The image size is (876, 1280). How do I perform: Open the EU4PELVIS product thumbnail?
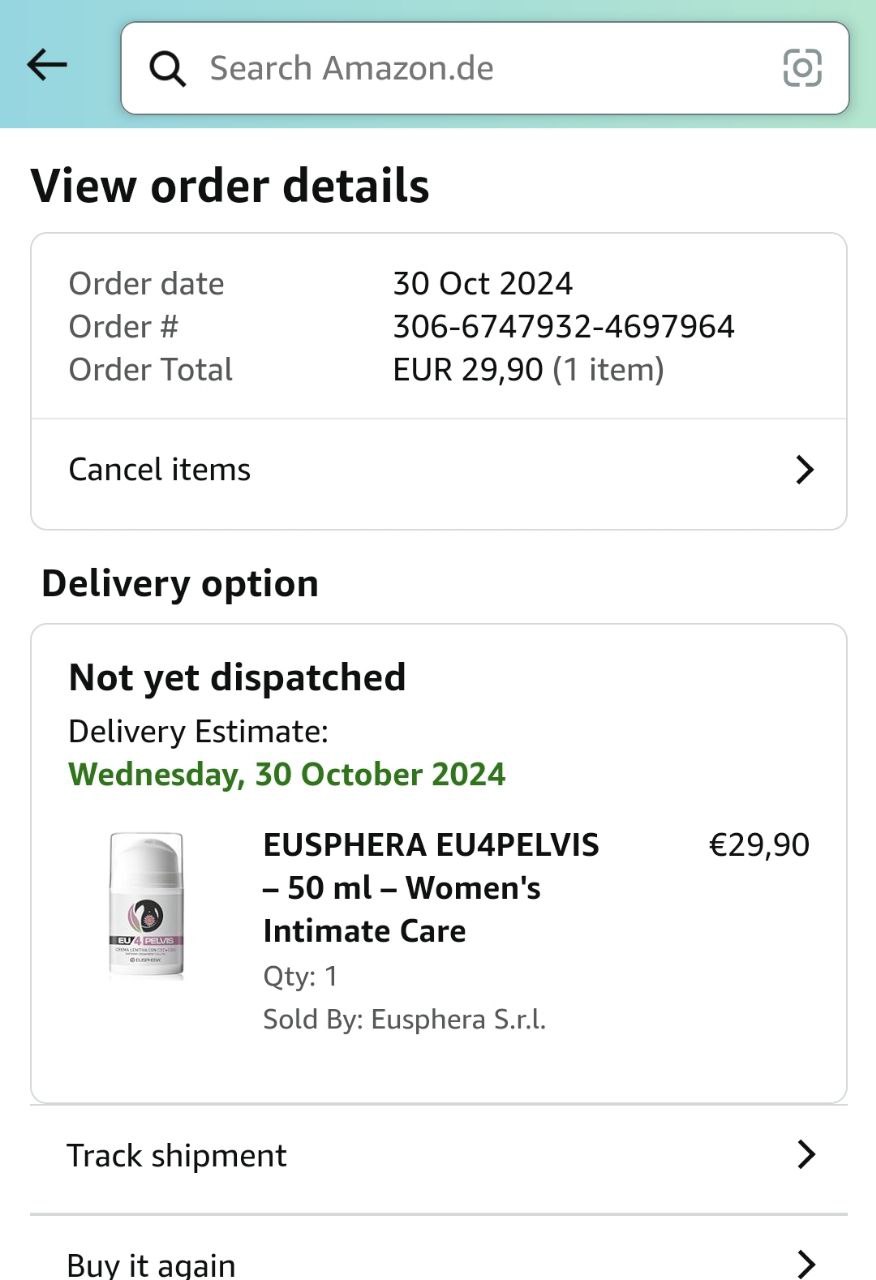coord(146,905)
